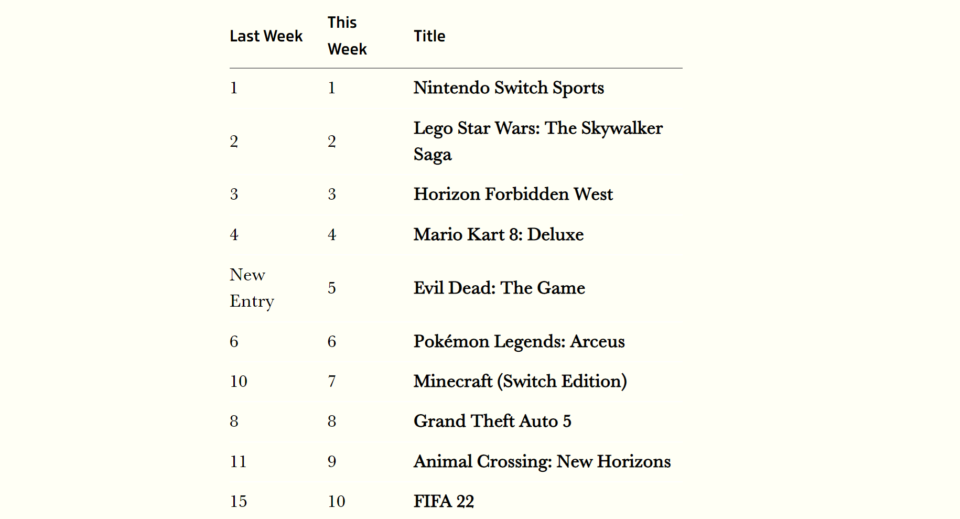The height and width of the screenshot is (519, 960).
Task: Click the Title column header
Action: 429,36
